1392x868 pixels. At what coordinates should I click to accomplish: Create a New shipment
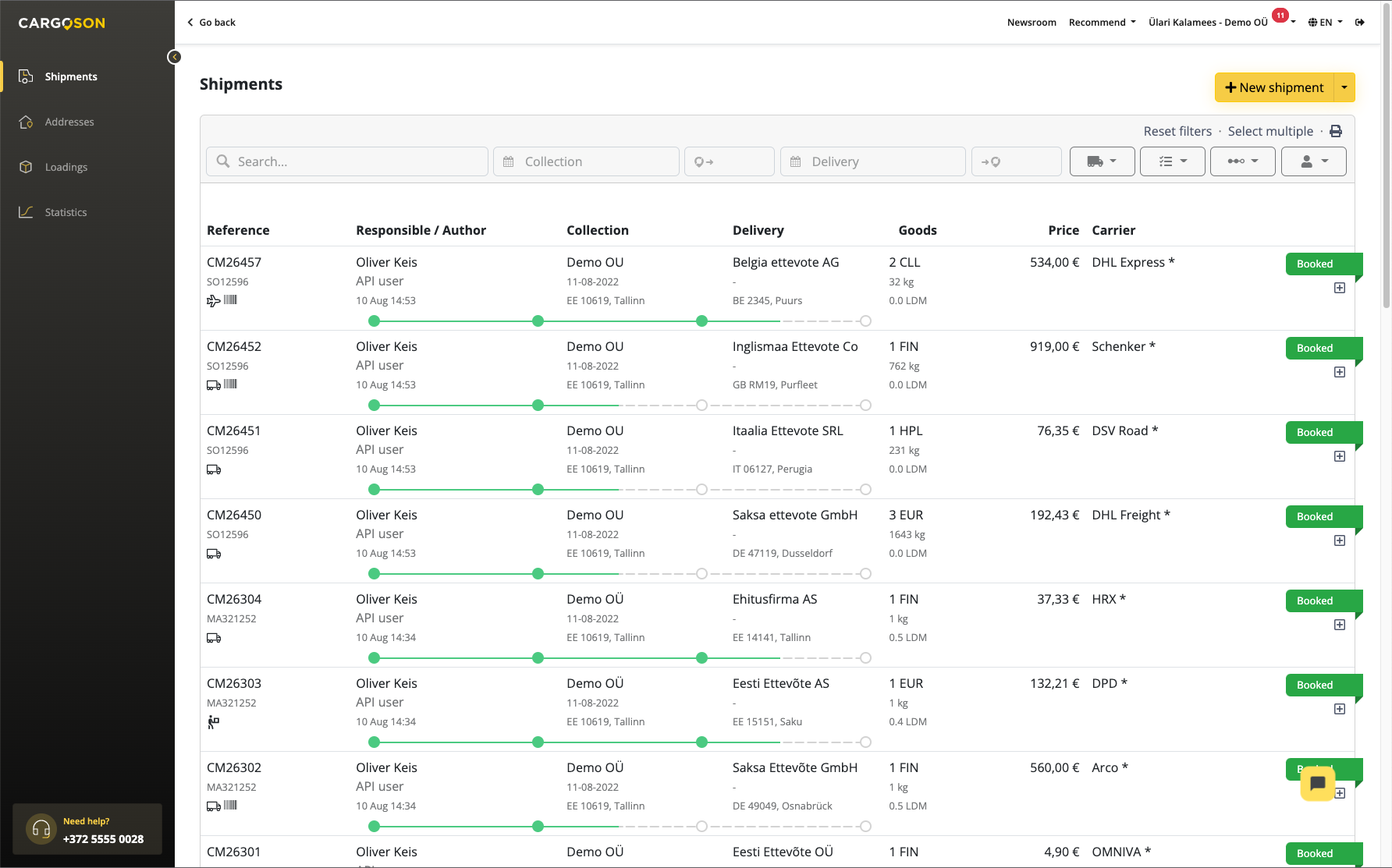1274,87
